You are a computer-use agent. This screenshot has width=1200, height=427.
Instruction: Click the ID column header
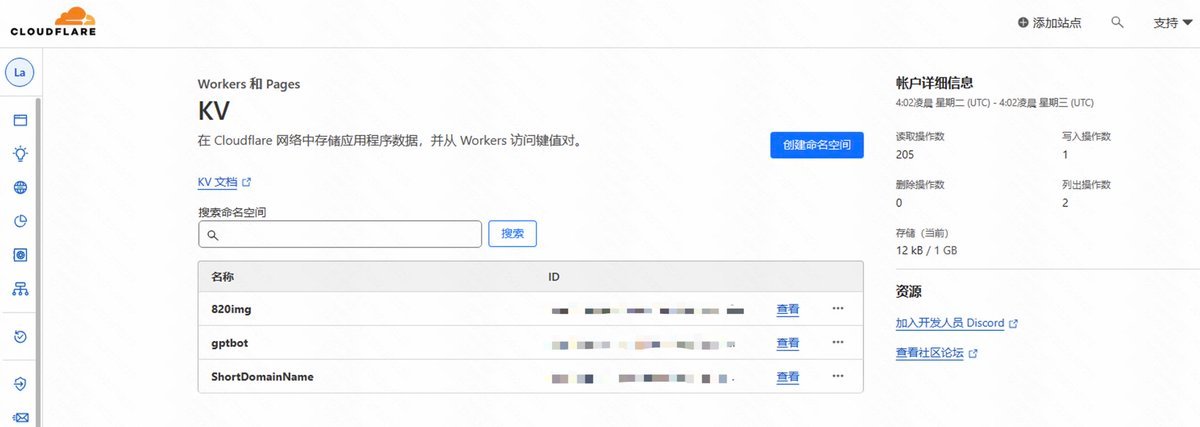(553, 276)
